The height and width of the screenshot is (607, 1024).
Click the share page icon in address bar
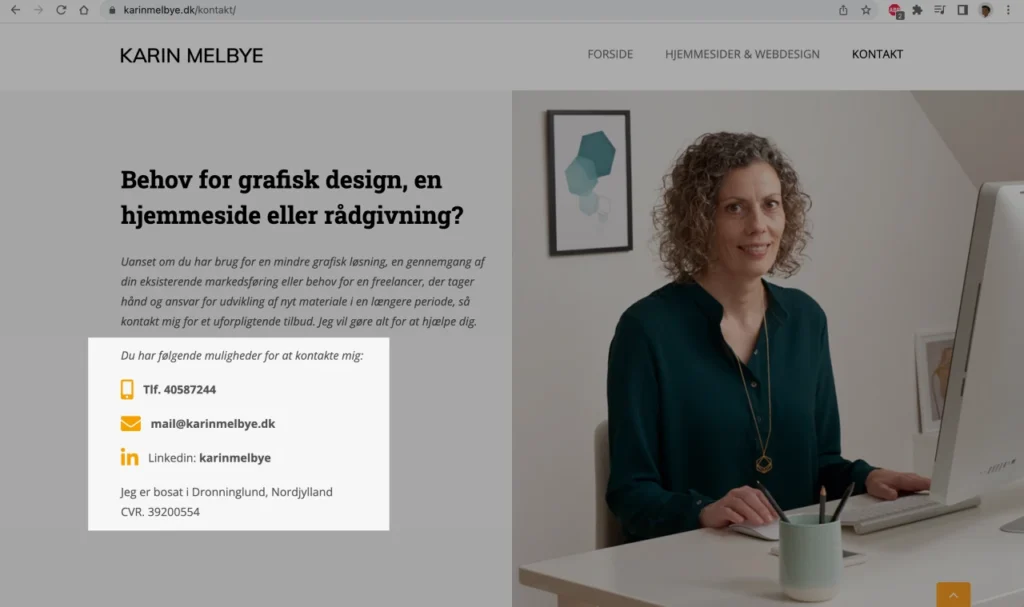843,10
